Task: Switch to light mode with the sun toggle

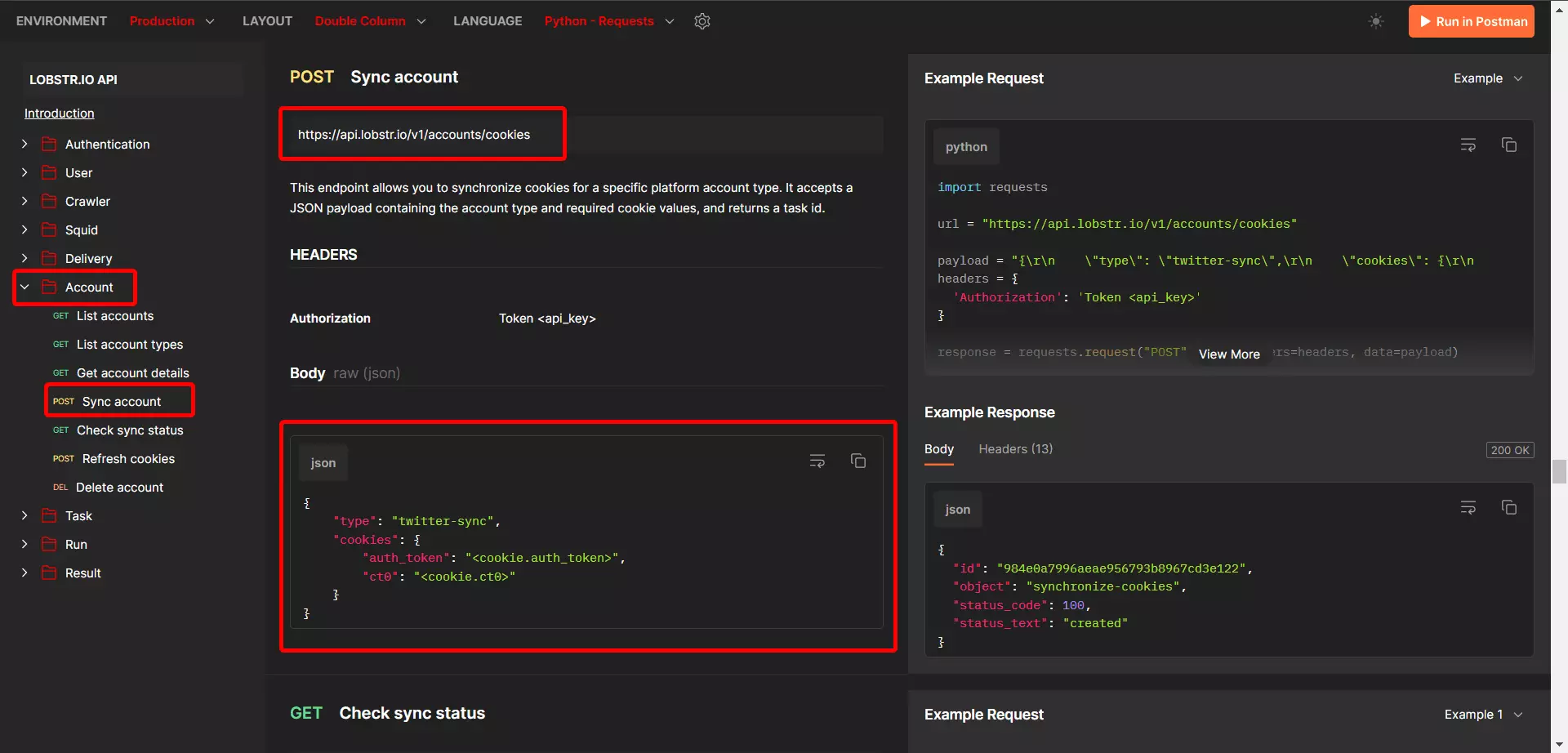Action: [1376, 20]
